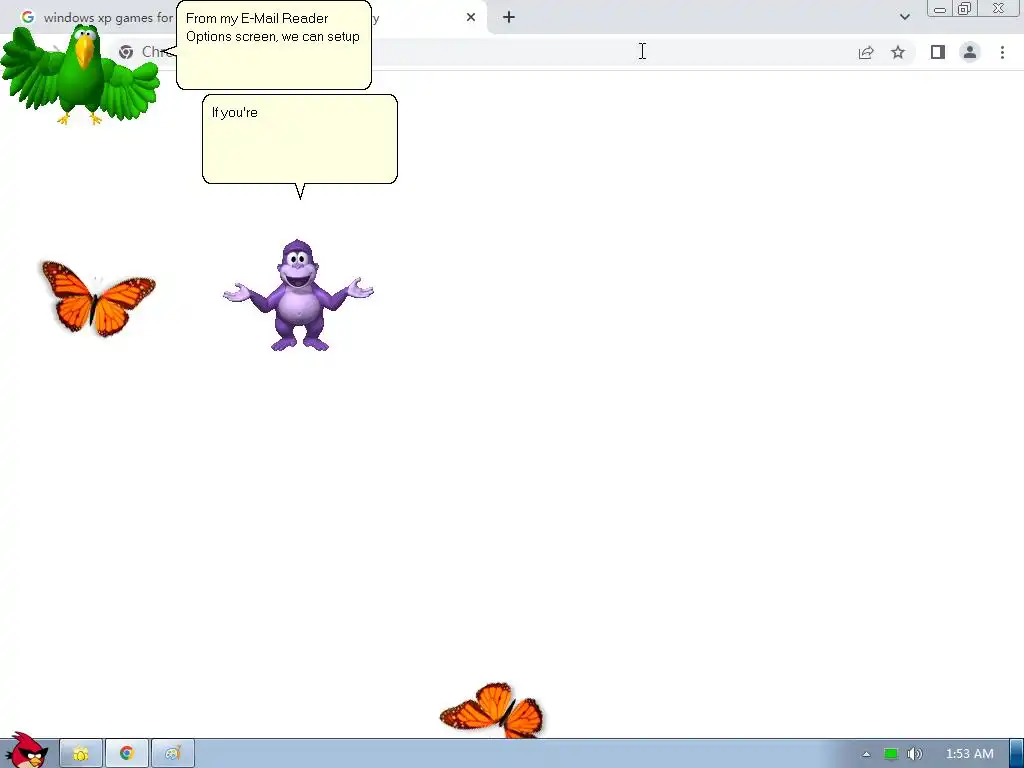1024x768 pixels.
Task: Open the Paint taskbar icon
Action: click(x=172, y=754)
